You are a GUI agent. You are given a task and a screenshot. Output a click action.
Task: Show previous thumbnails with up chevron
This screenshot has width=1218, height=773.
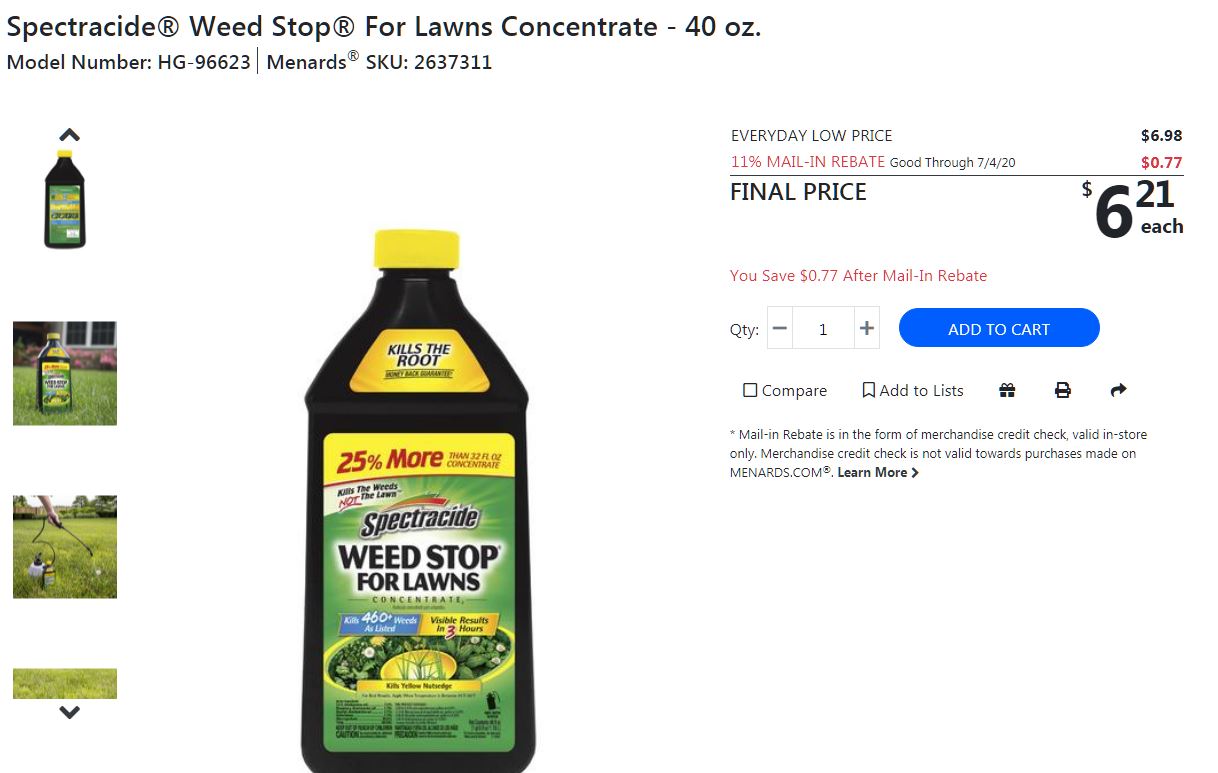tap(69, 134)
